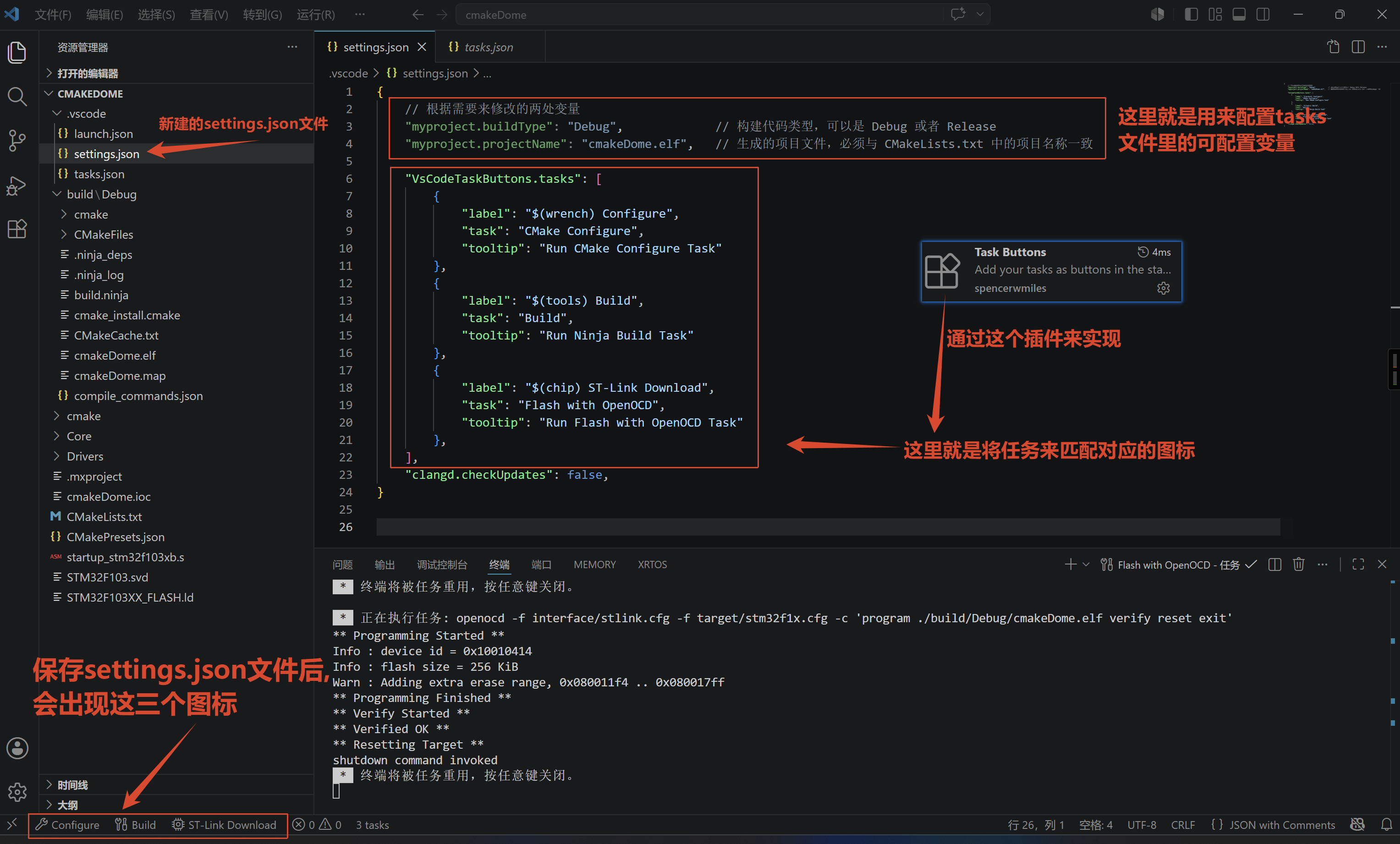Go forward with the navigation arrow

(x=442, y=15)
